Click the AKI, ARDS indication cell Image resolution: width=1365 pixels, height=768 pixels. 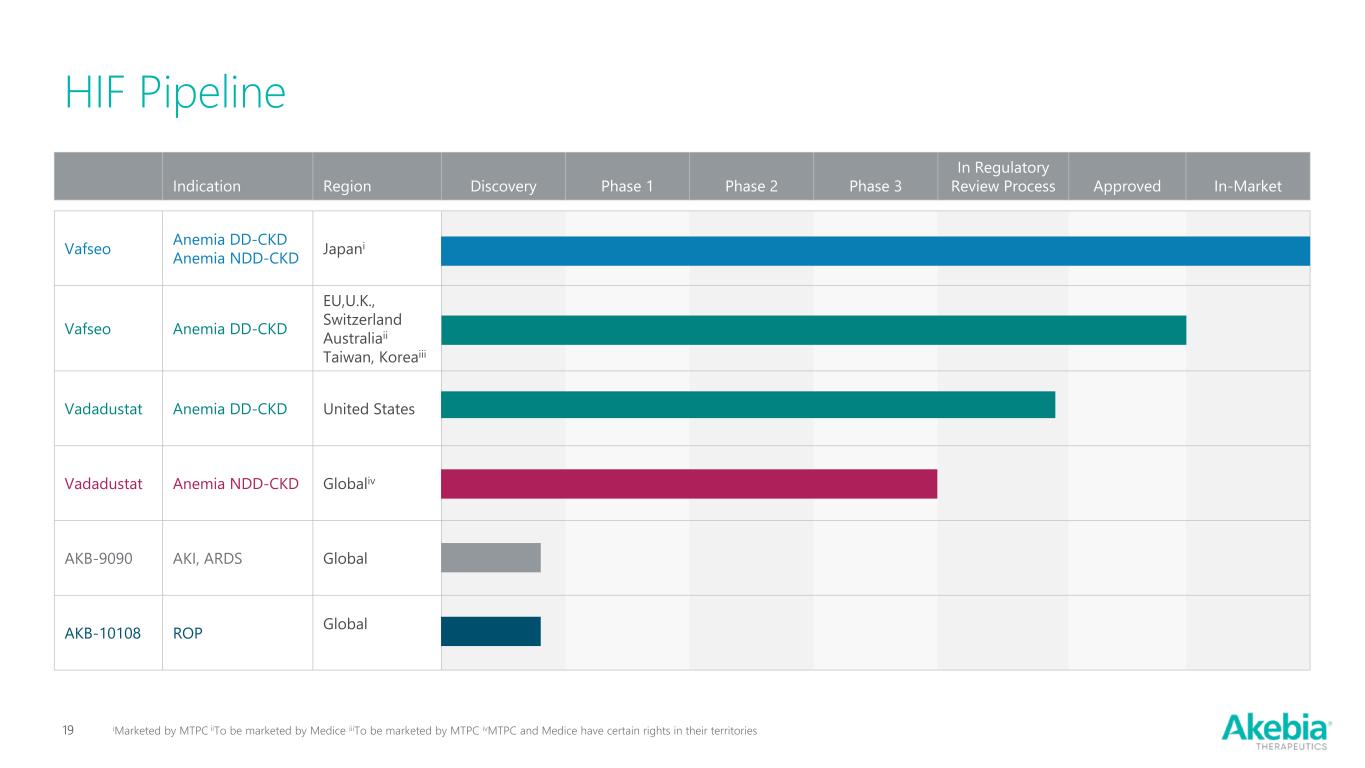(206, 558)
